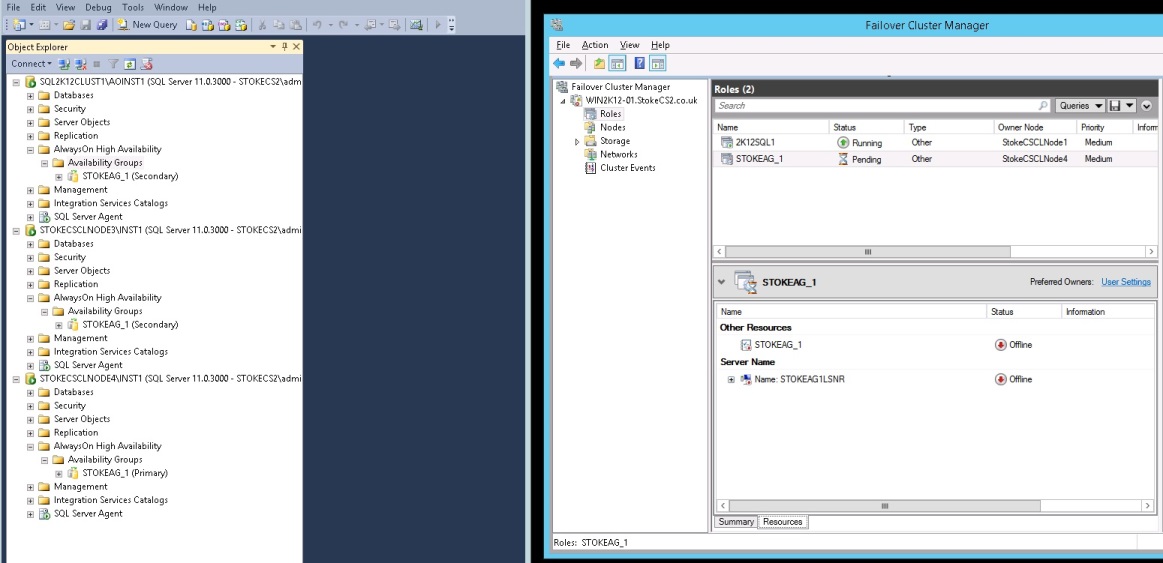Click the Back arrow in Failover Cluster Manager

(x=559, y=64)
